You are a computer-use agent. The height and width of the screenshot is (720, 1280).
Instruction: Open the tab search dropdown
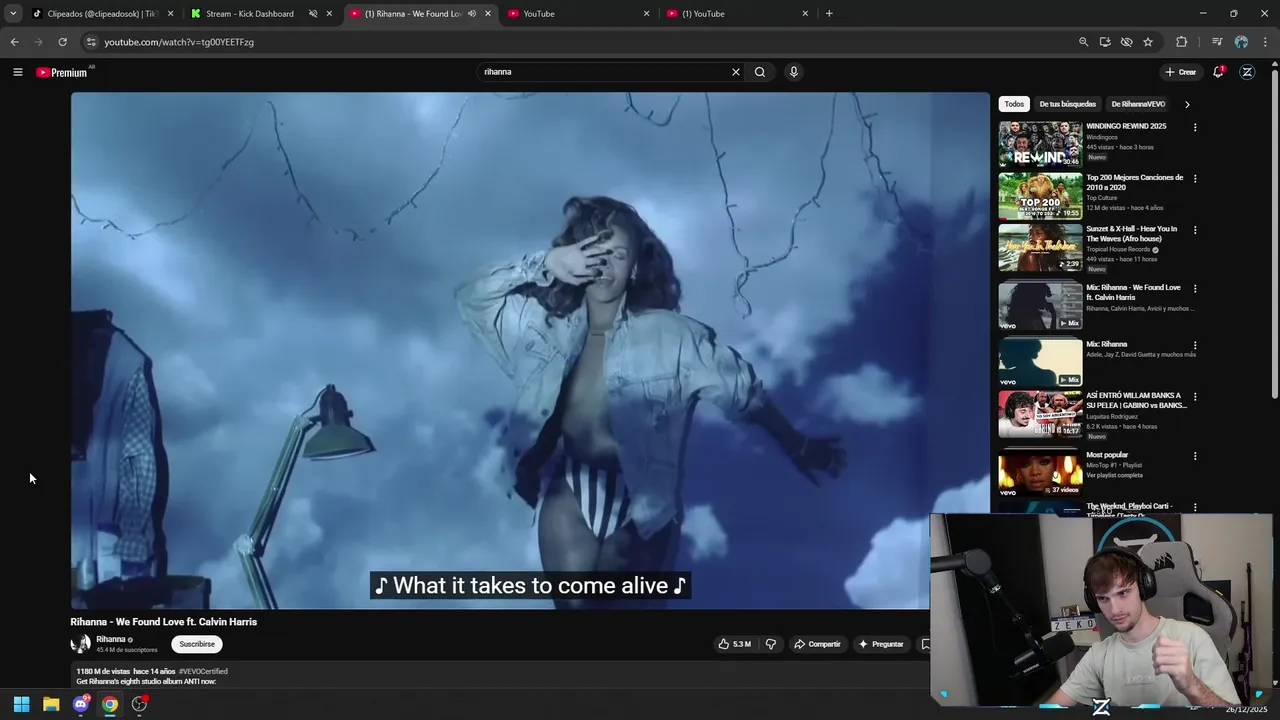point(13,14)
